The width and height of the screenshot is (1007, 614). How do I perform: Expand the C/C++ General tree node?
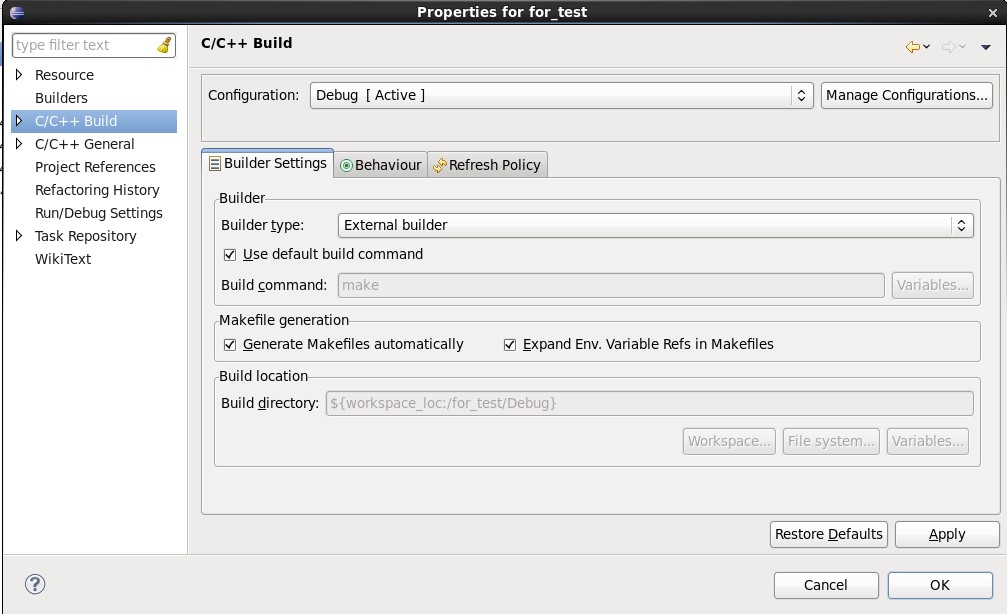pyautogui.click(x=19, y=144)
